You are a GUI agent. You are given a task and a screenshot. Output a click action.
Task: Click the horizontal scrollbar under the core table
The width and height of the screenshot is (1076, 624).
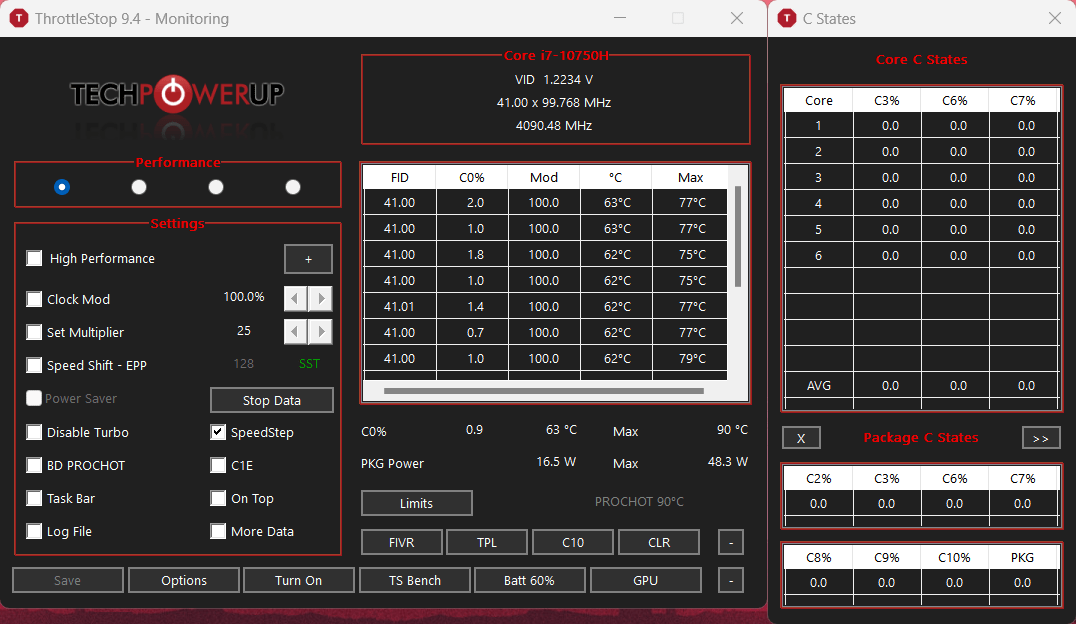(x=543, y=391)
